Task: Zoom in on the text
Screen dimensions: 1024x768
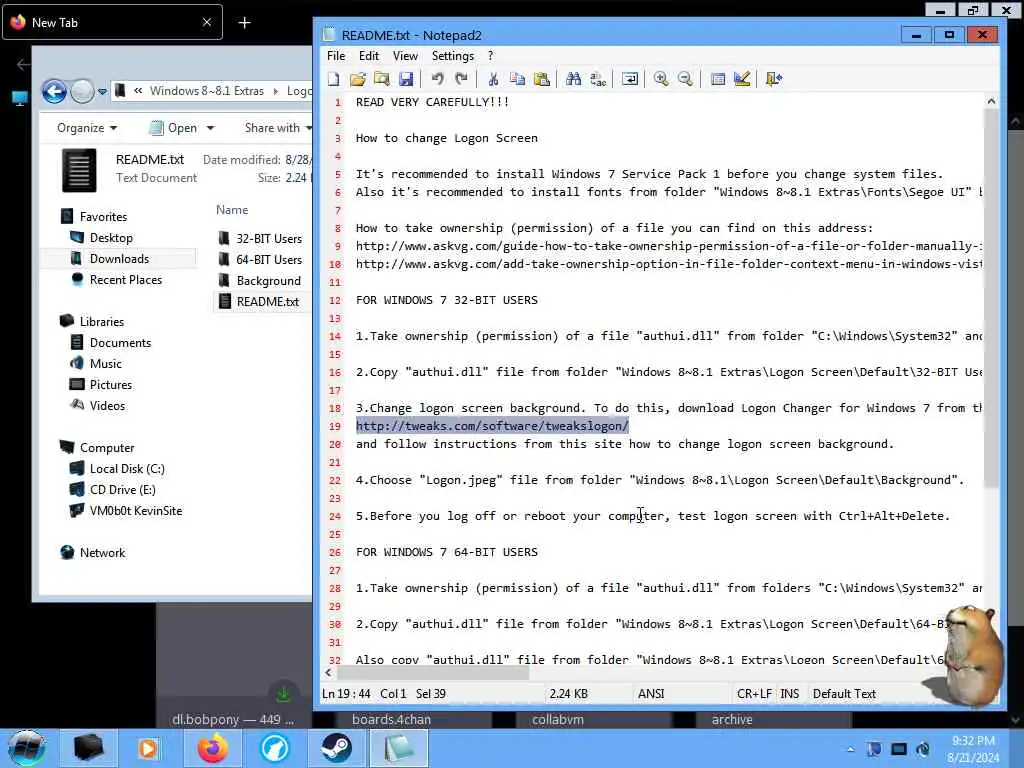Action: click(661, 79)
